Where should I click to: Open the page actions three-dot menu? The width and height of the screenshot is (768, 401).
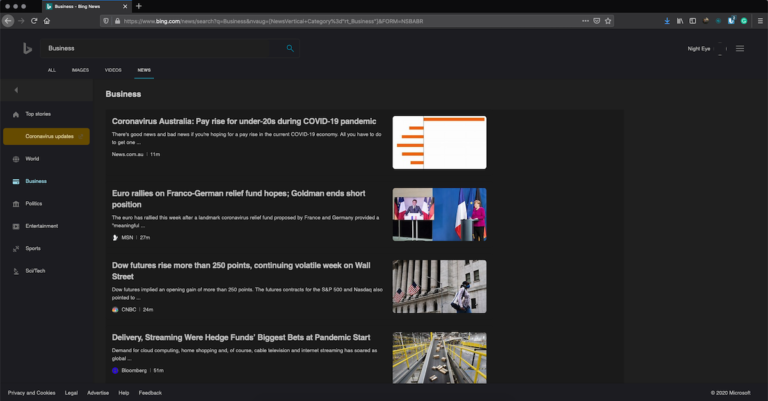tap(585, 21)
